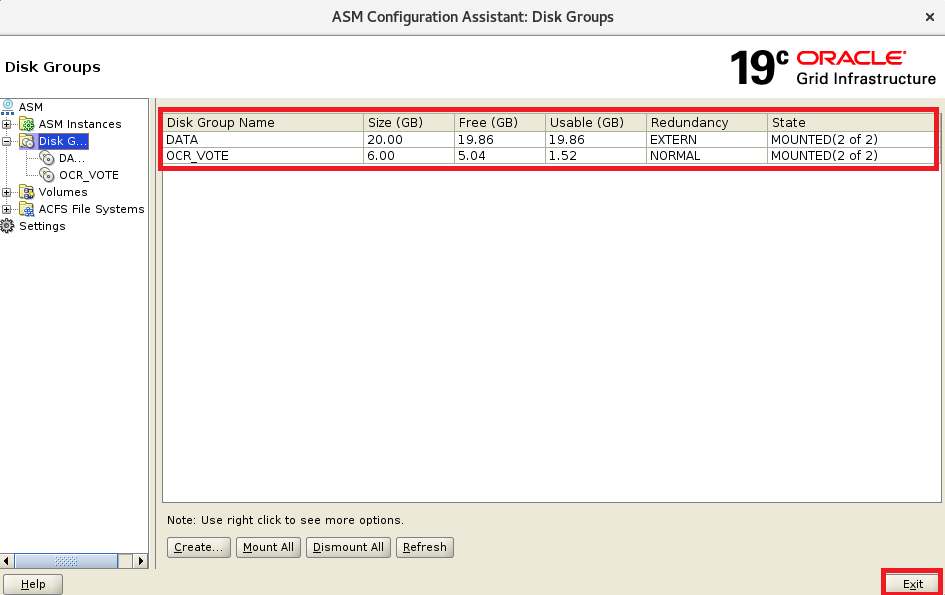Screen dimensions: 945x595
Task: Open Settings in the tree
Action: (x=42, y=226)
